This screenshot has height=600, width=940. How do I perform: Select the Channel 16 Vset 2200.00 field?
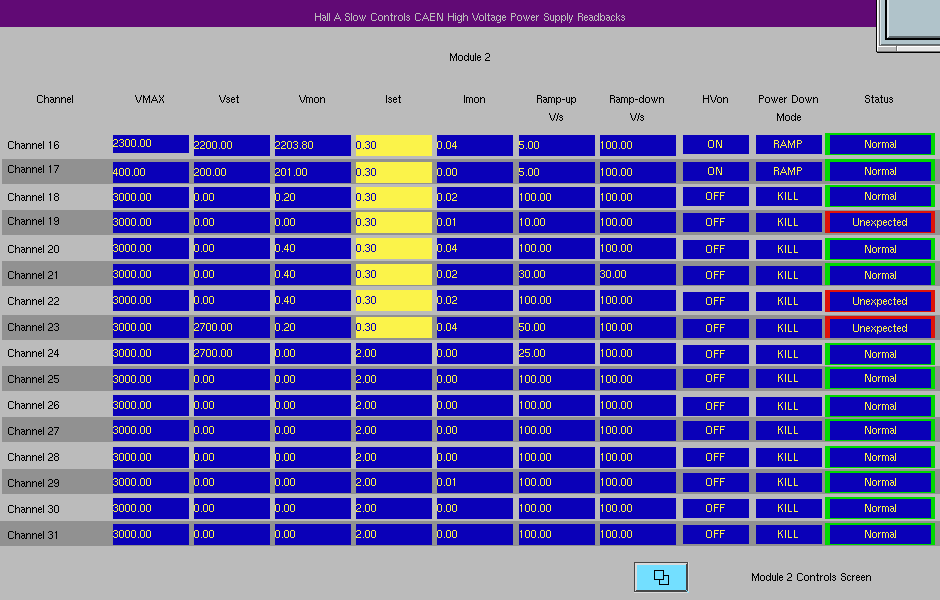pyautogui.click(x=231, y=146)
